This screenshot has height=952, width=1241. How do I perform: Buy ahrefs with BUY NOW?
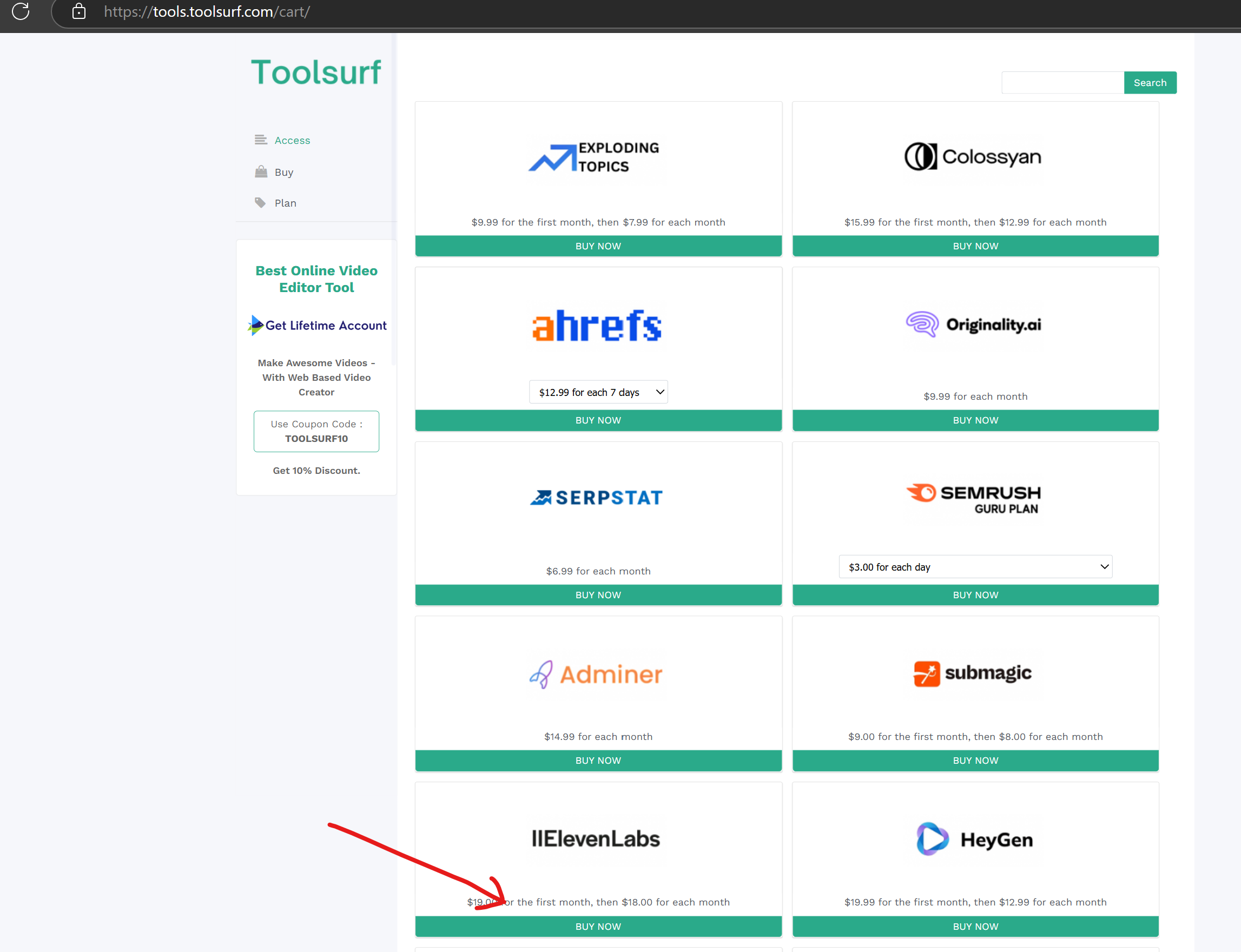pyautogui.click(x=598, y=420)
